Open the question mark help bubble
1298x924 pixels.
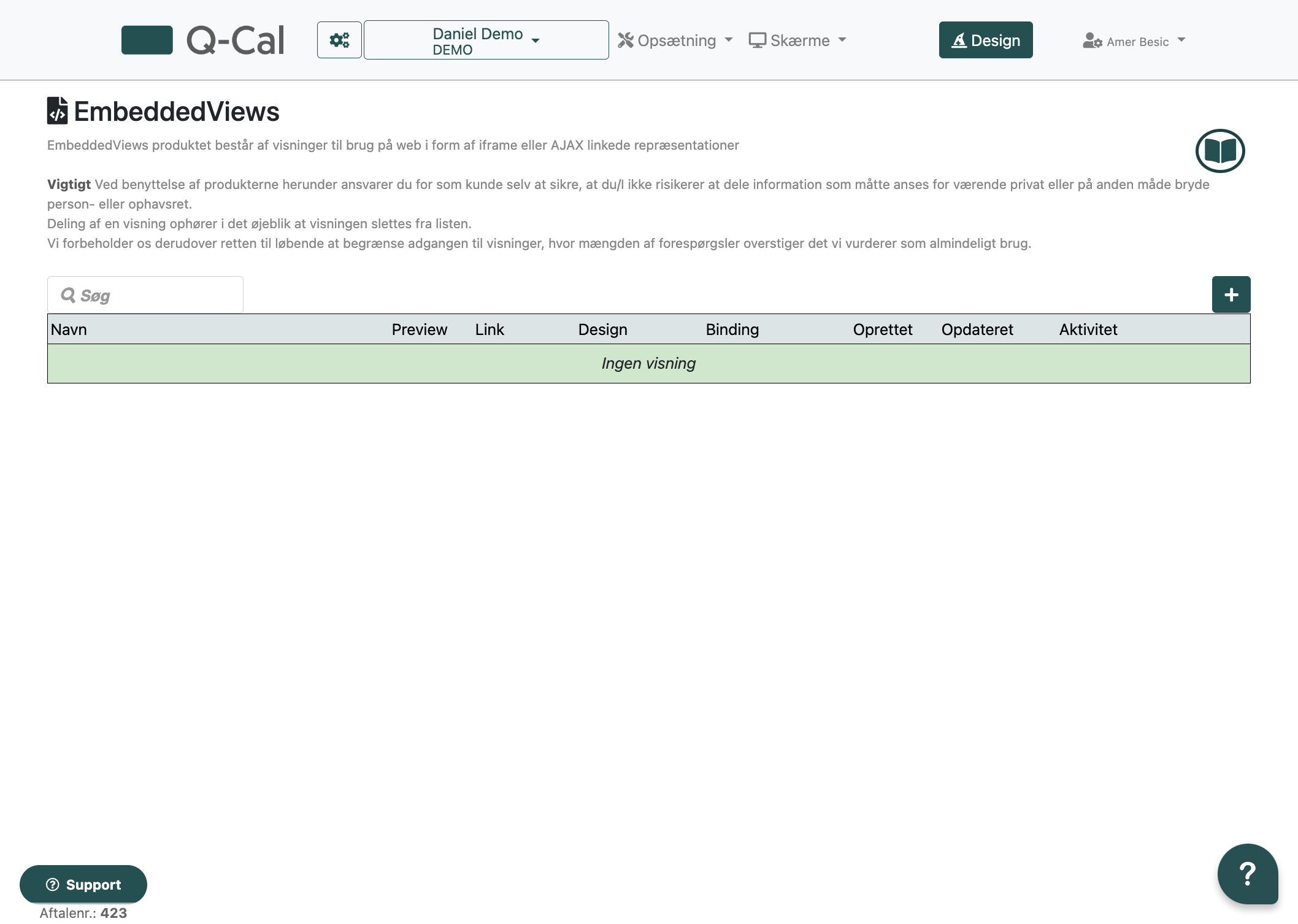1248,874
